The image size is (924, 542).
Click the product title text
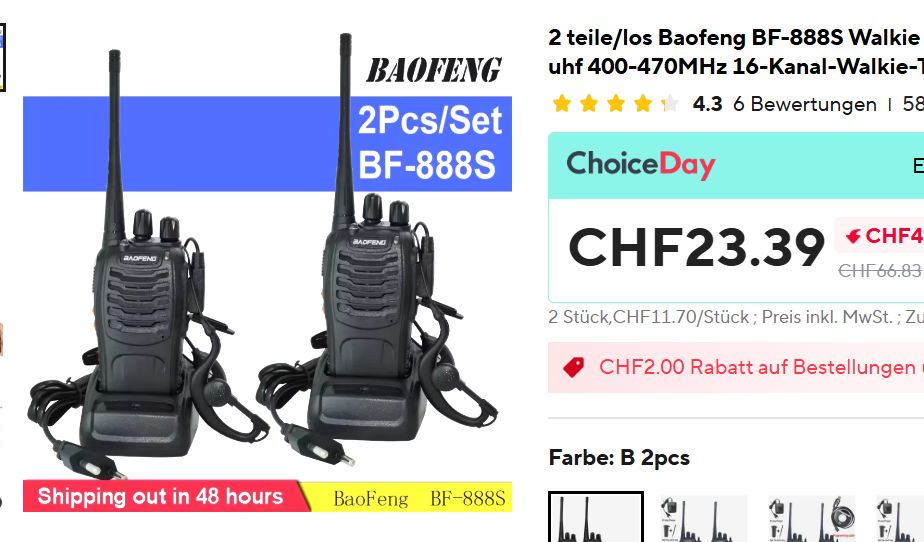point(736,52)
